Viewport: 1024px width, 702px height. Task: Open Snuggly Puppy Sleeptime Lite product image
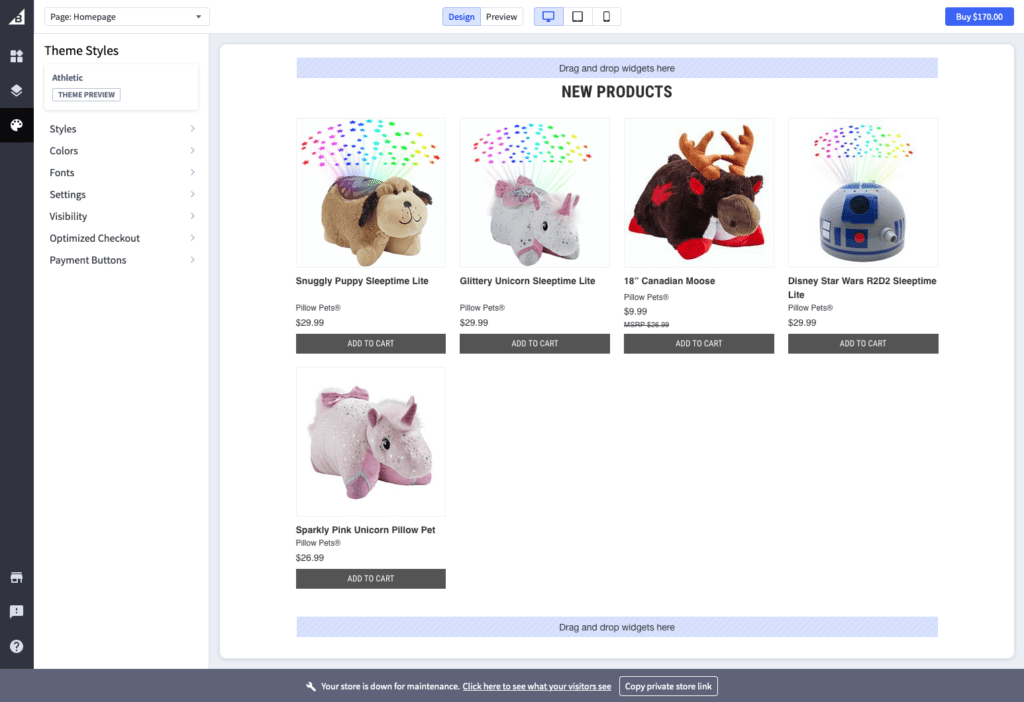click(x=370, y=193)
